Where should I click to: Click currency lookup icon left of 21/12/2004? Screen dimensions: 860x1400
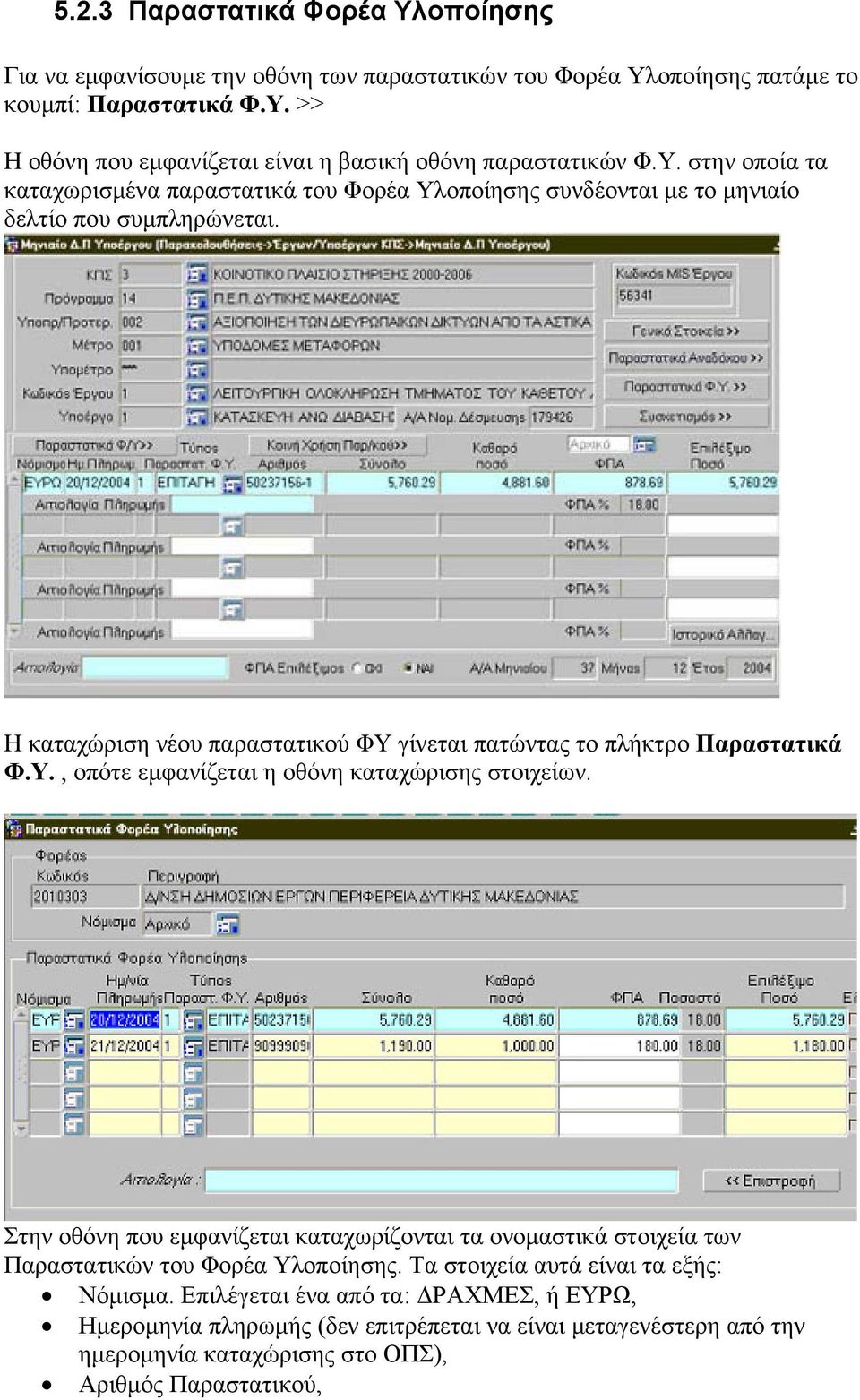(x=74, y=1045)
